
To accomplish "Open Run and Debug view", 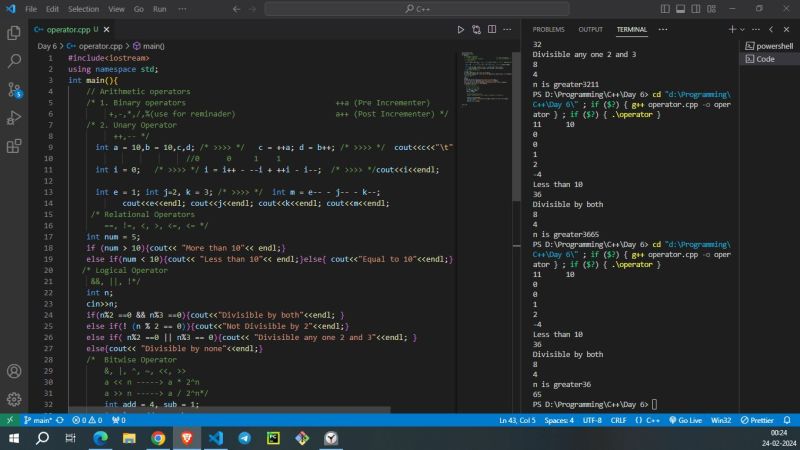I will [x=14, y=118].
